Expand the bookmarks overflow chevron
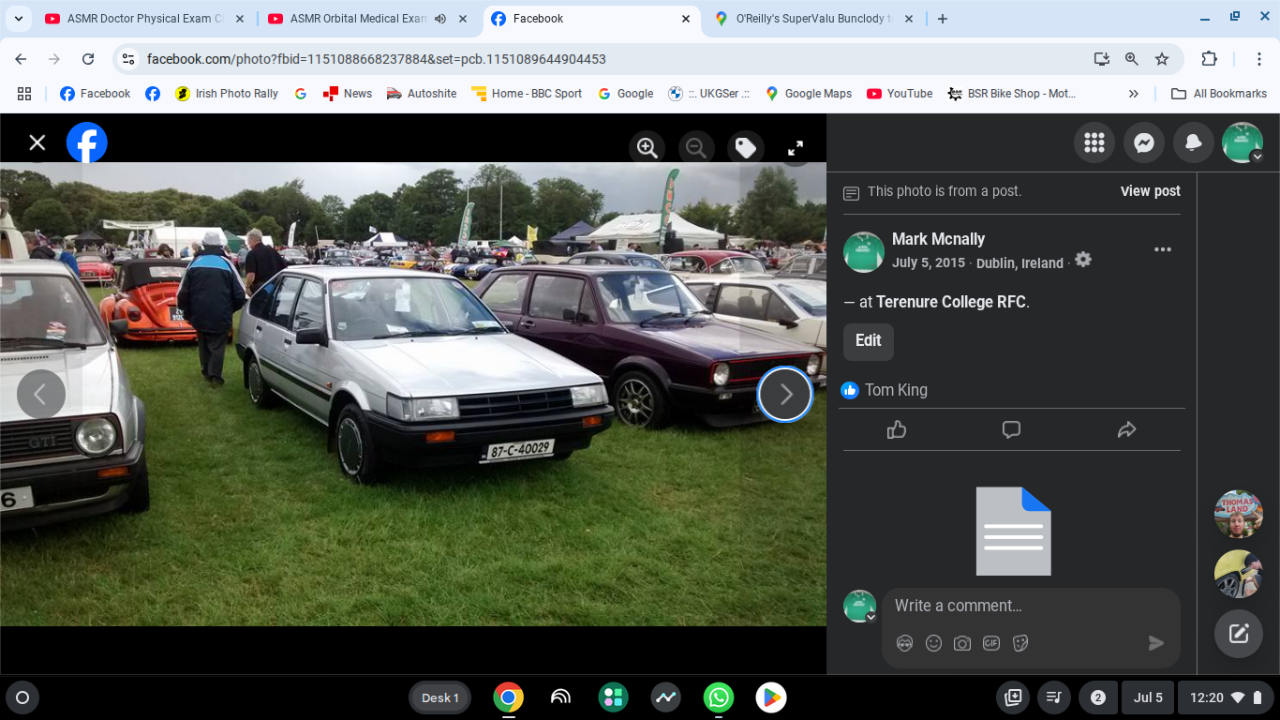This screenshot has width=1280, height=720. click(x=1133, y=94)
